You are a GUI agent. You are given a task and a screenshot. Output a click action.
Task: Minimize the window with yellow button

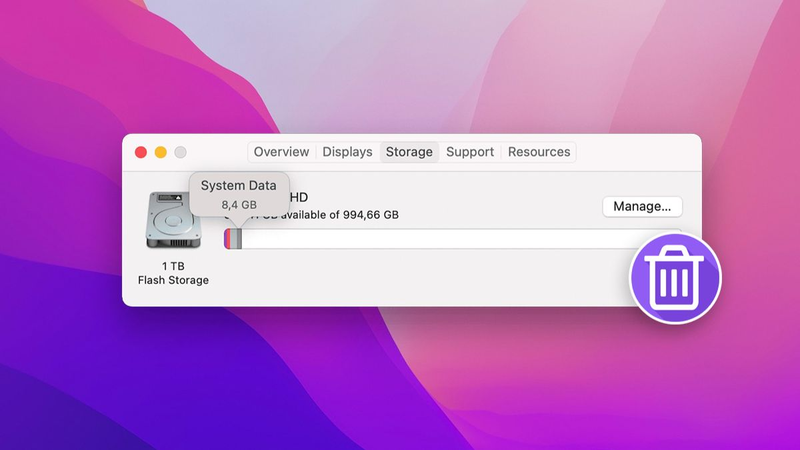coord(161,152)
